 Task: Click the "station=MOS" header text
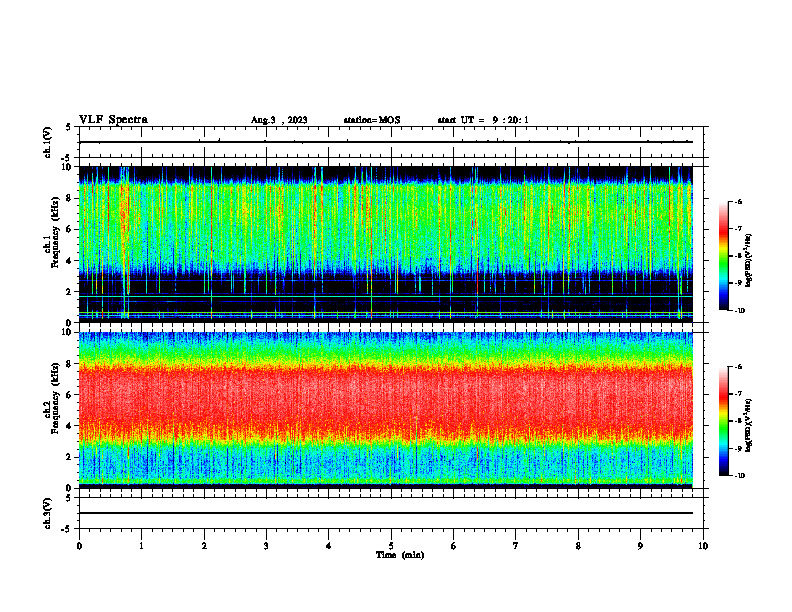tap(372, 120)
